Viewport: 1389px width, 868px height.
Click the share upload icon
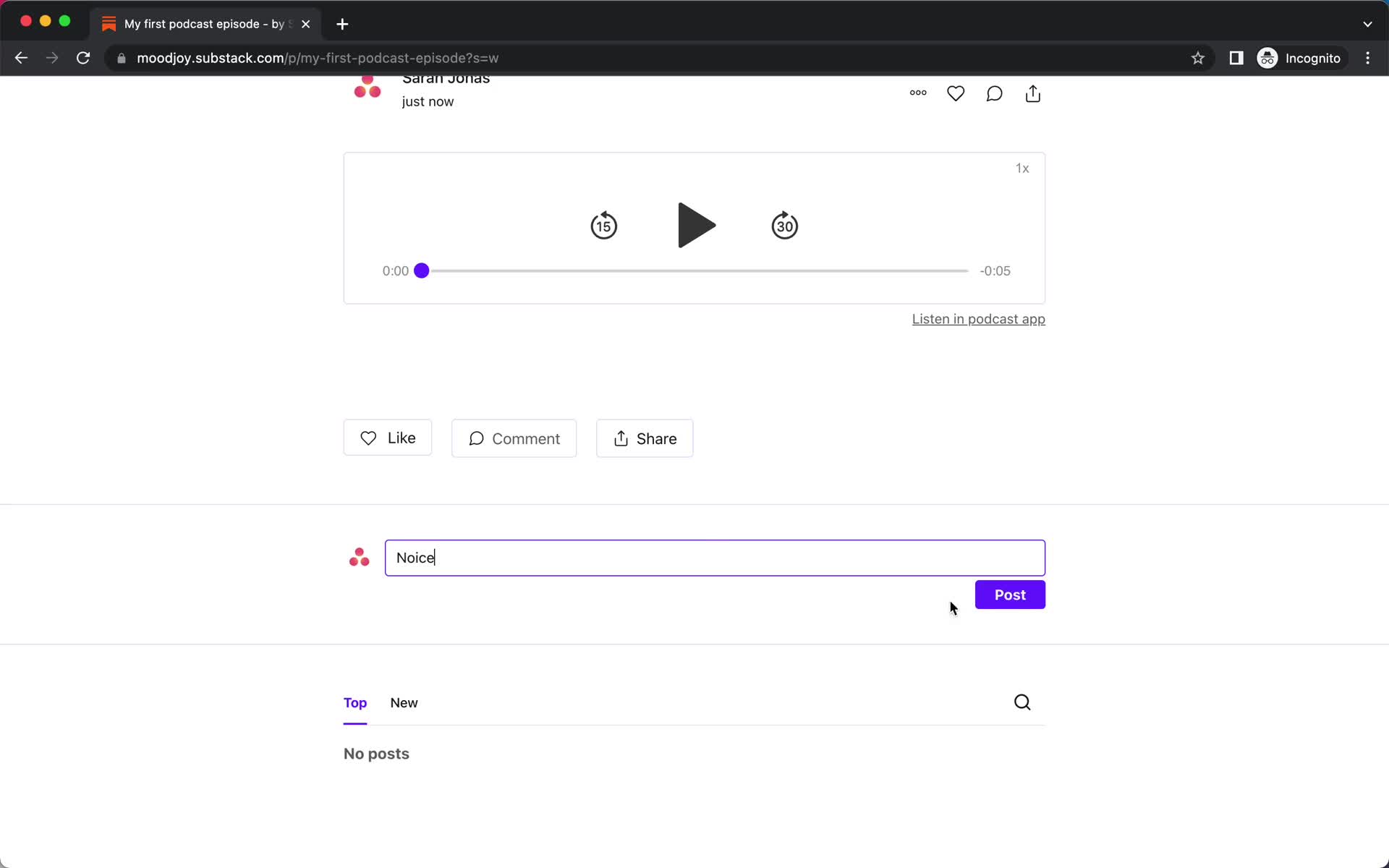pyautogui.click(x=1033, y=93)
